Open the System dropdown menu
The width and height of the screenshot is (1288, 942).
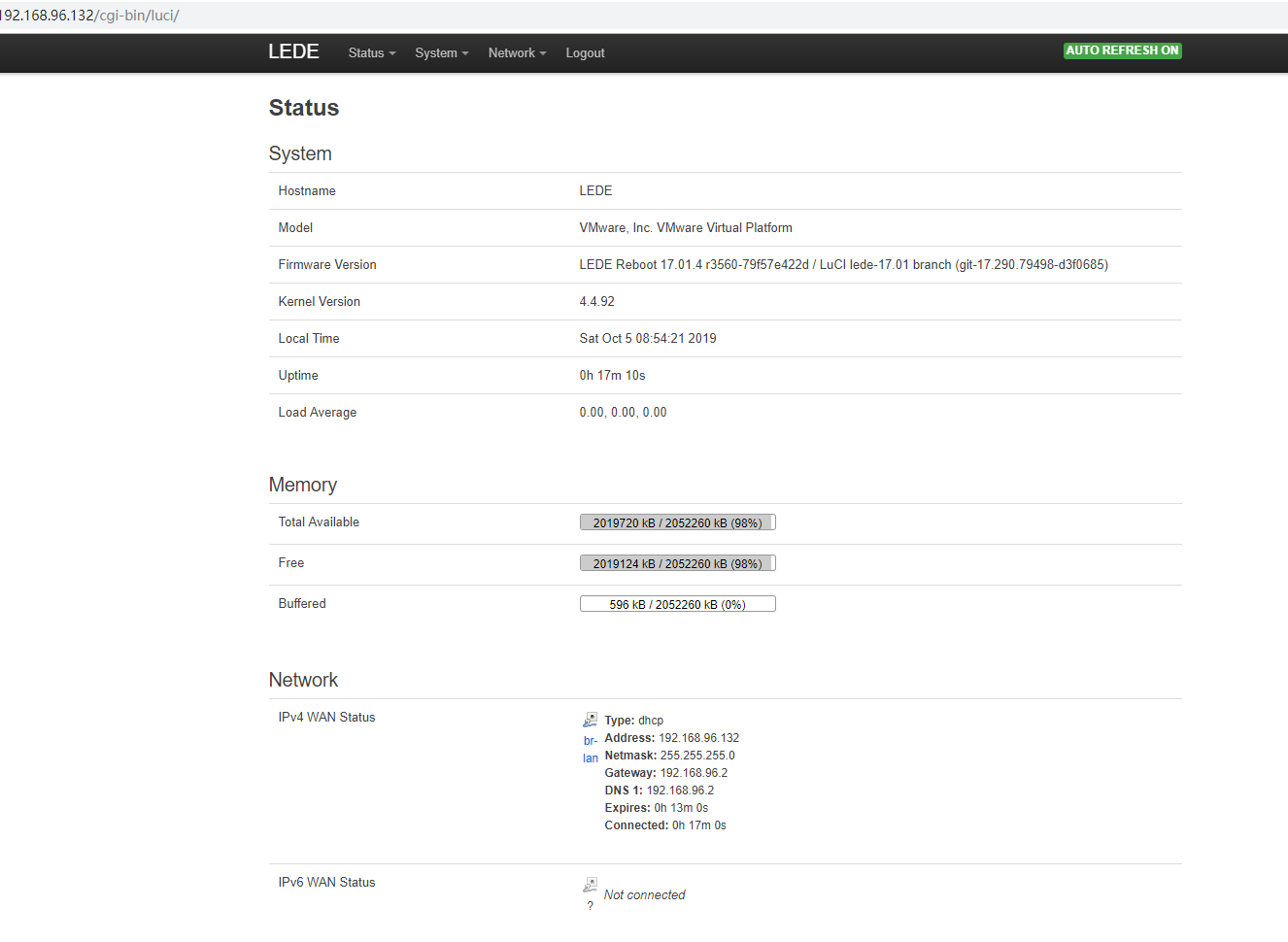point(442,53)
